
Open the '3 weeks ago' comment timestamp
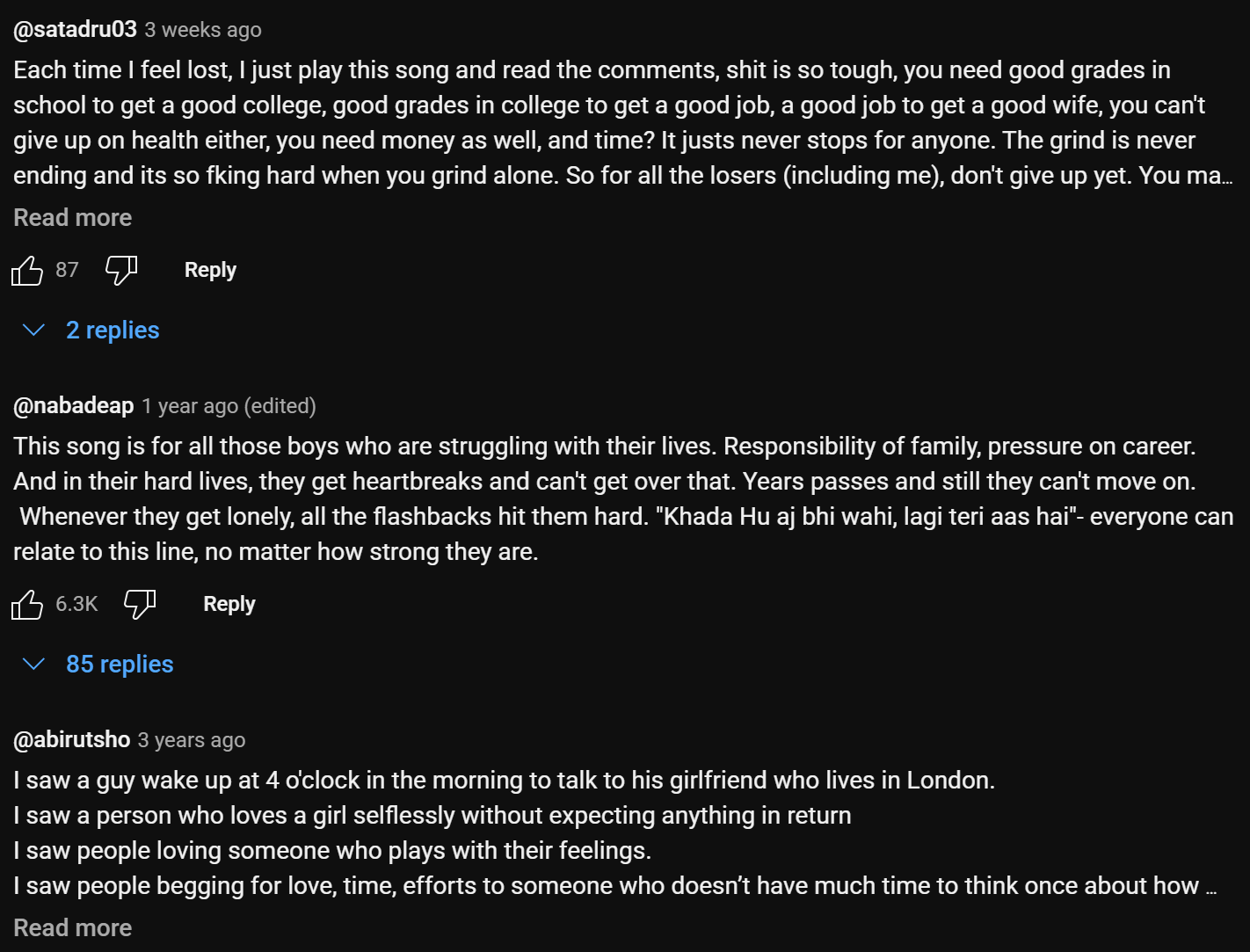[x=203, y=30]
